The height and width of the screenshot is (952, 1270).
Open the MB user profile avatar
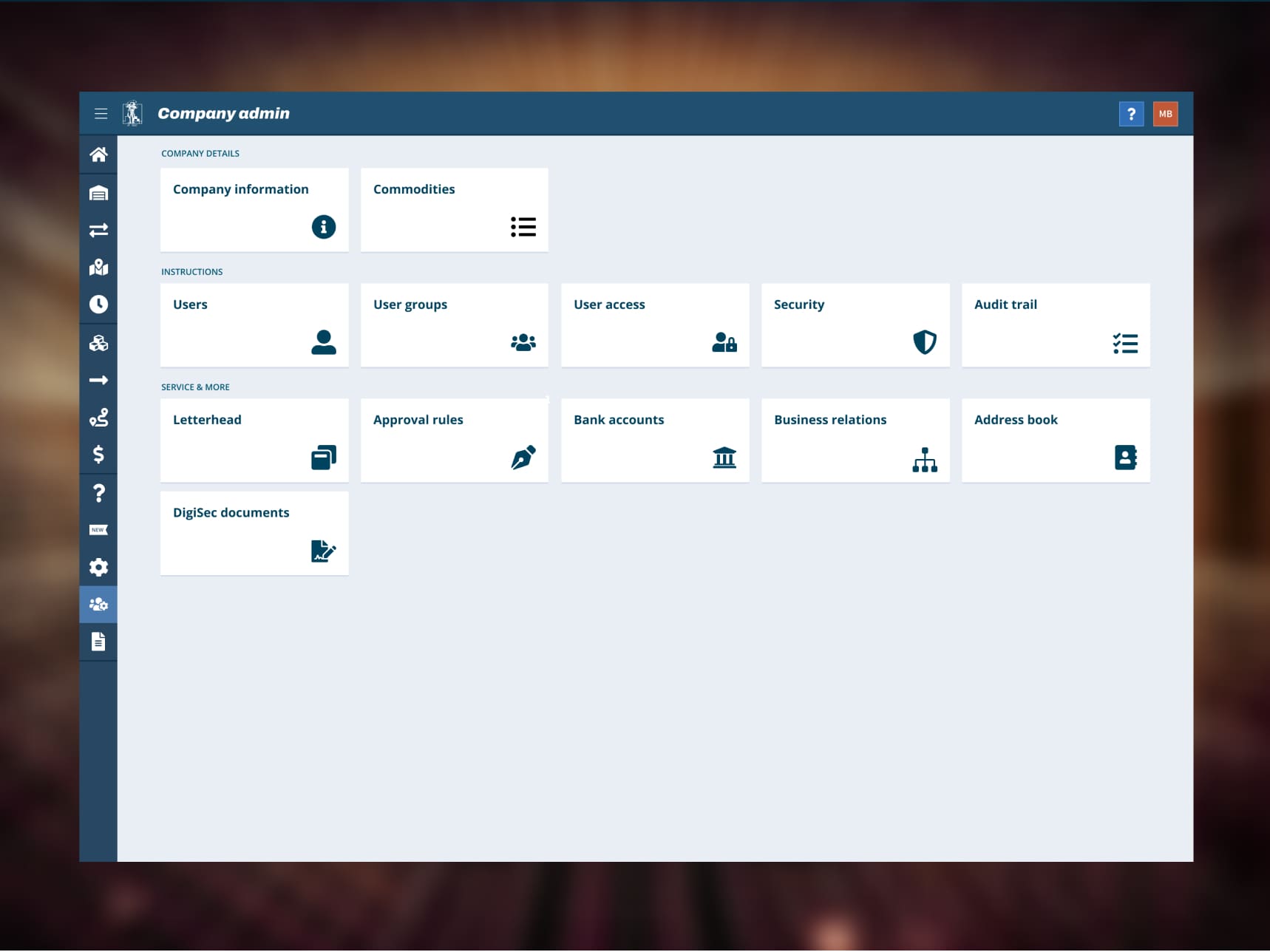[x=1165, y=114]
